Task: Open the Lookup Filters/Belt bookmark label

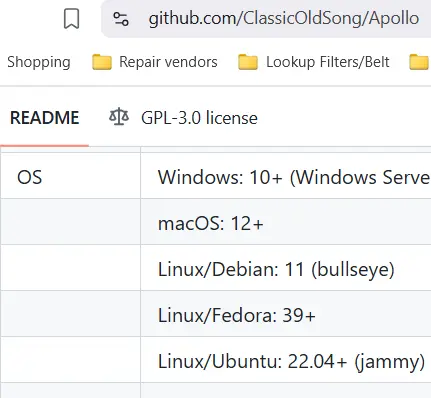Action: [328, 62]
